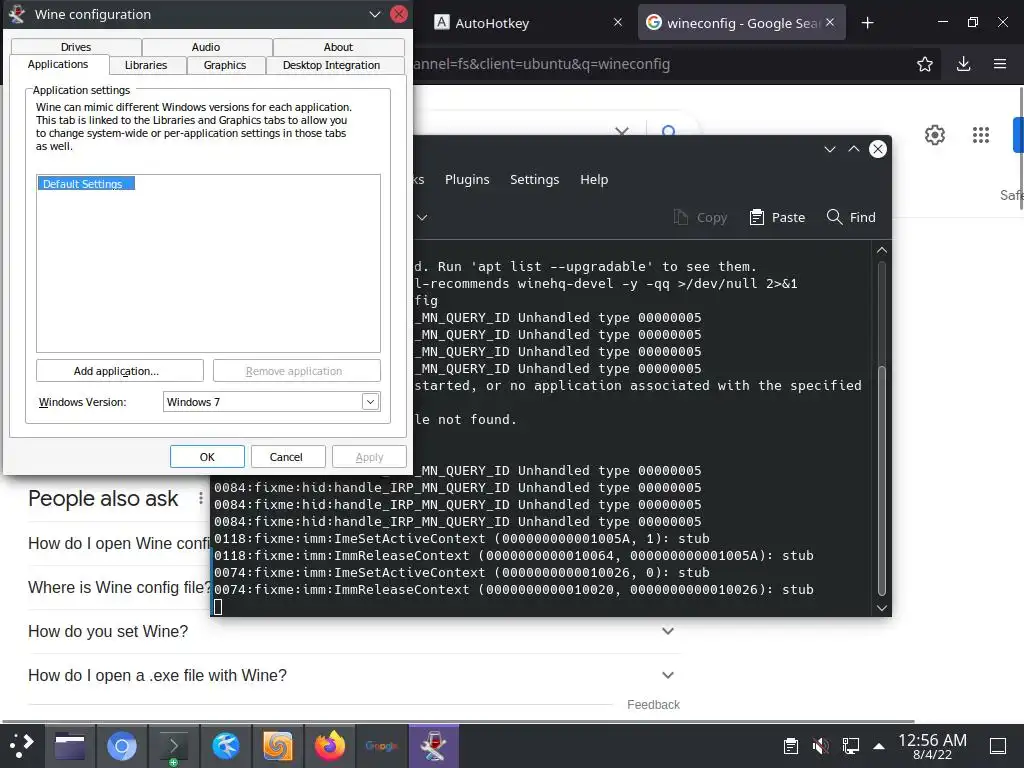
Task: Open the Google taskbar entry
Action: 381,746
